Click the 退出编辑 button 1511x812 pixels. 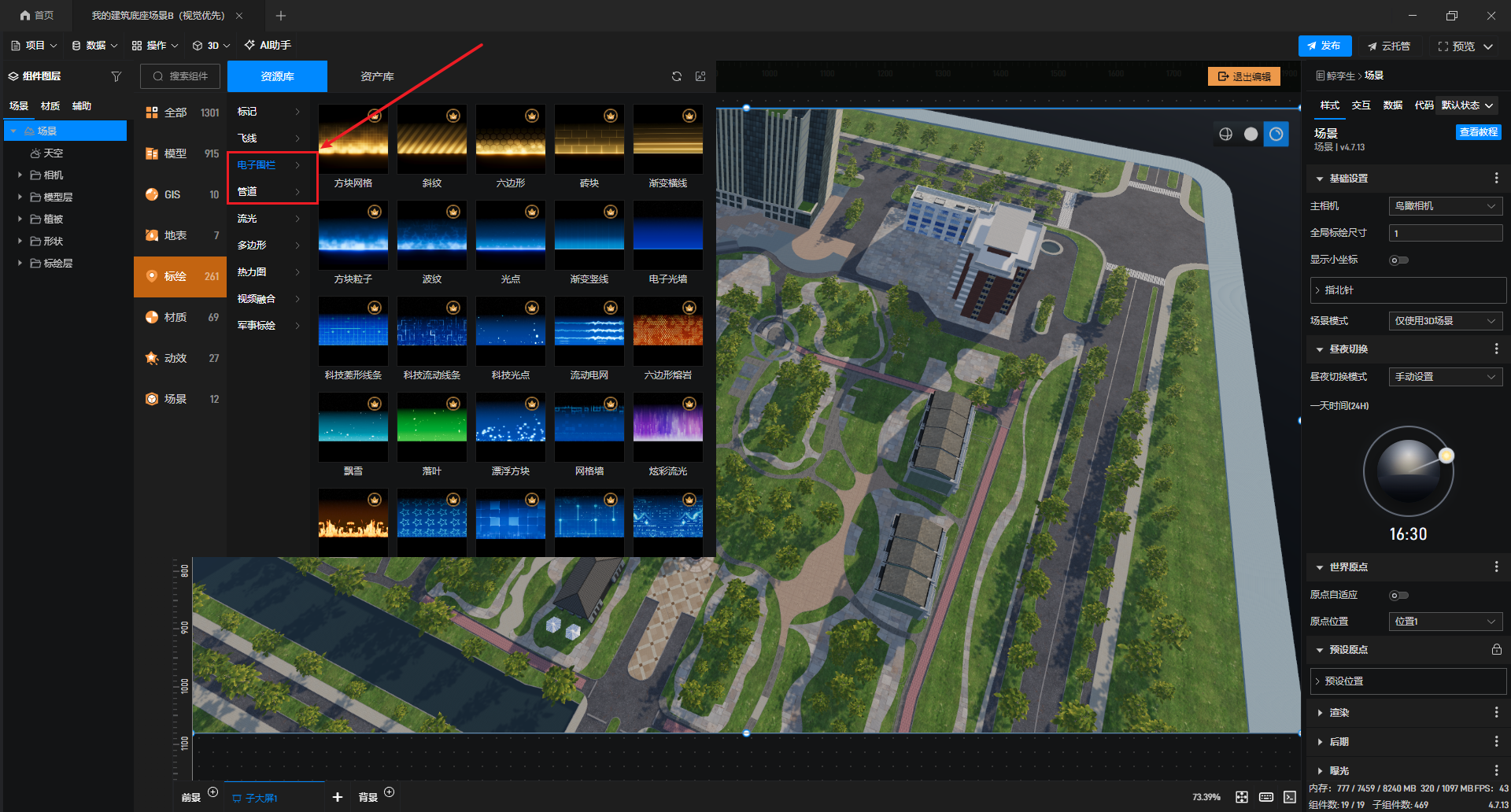pyautogui.click(x=1244, y=76)
